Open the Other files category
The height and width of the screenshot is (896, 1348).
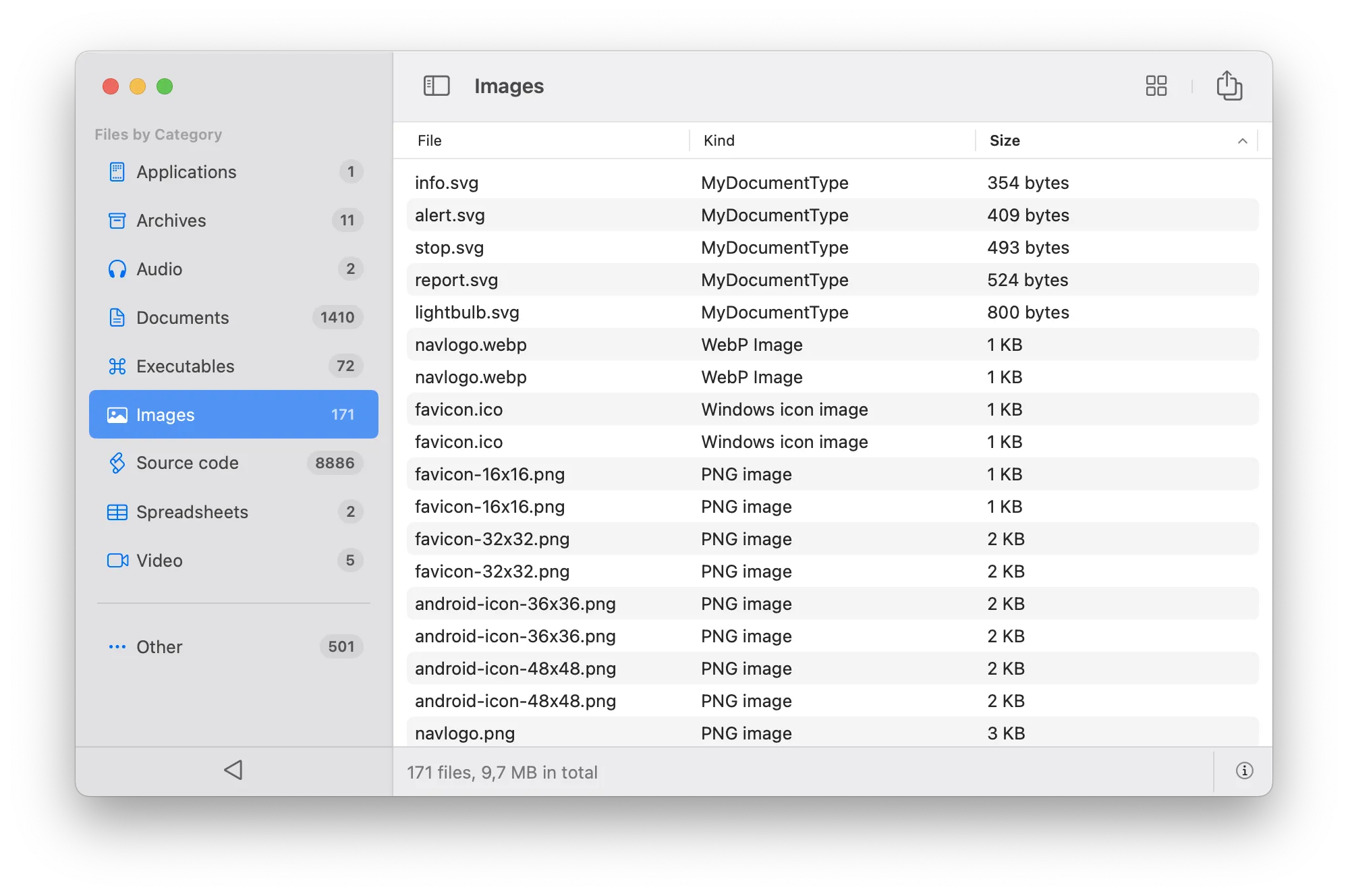(x=159, y=647)
